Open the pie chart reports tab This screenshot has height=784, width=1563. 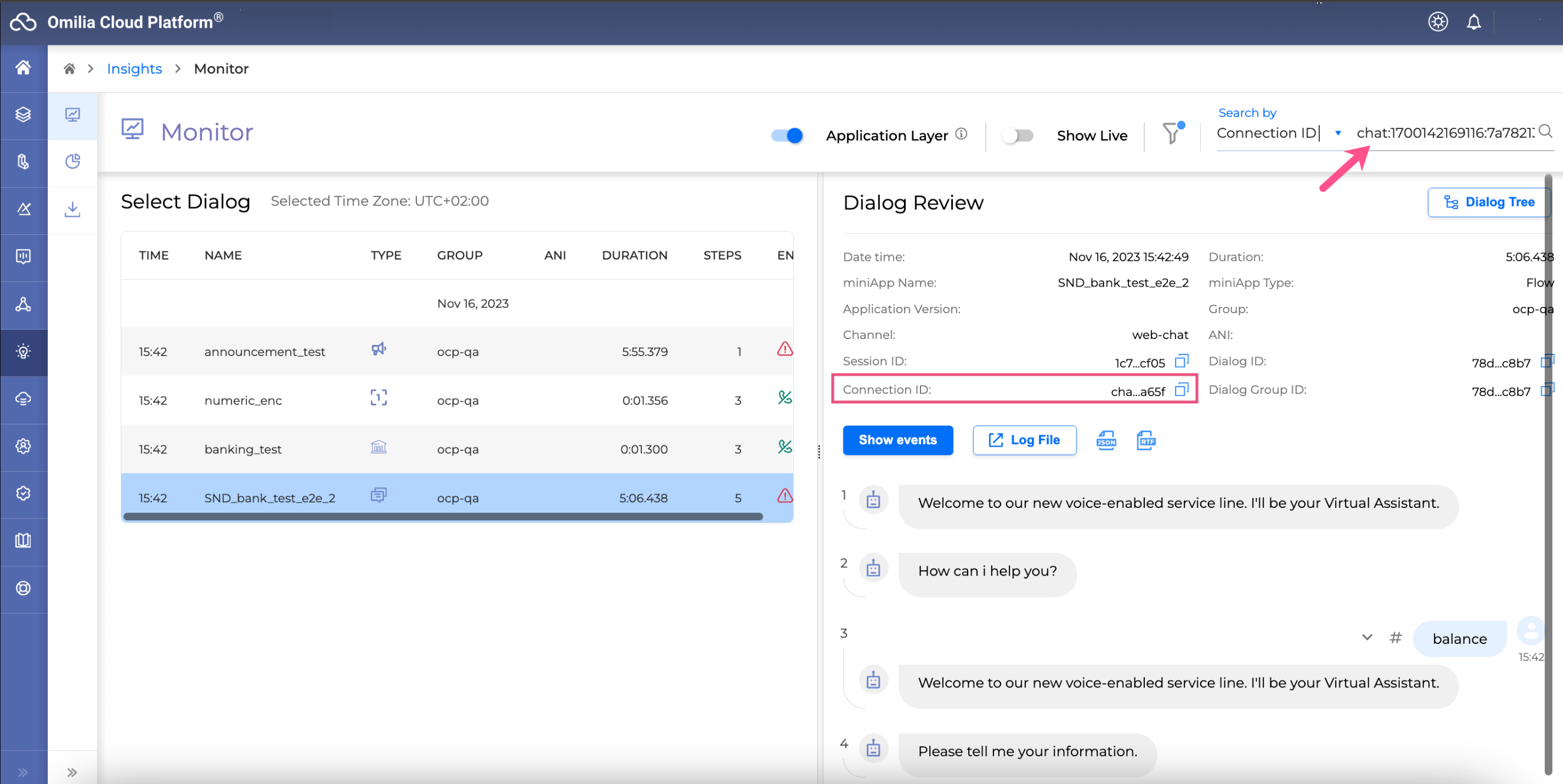click(72, 162)
